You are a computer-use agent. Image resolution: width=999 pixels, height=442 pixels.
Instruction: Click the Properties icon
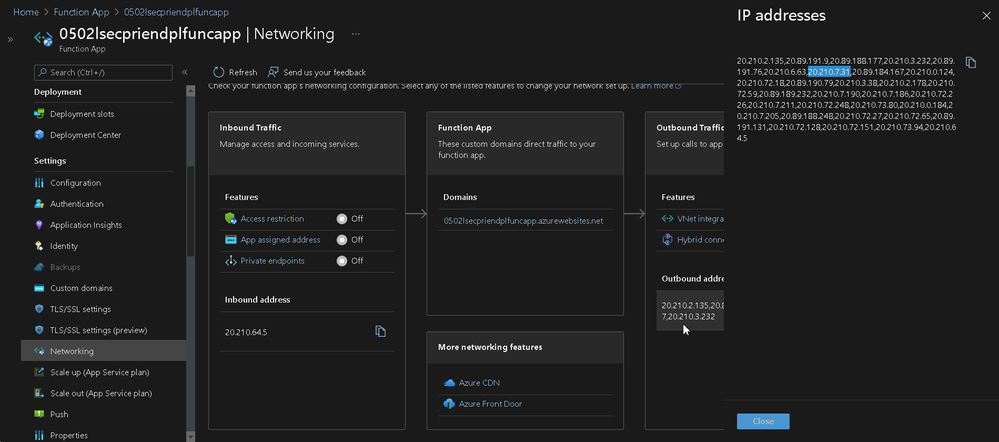(39, 435)
